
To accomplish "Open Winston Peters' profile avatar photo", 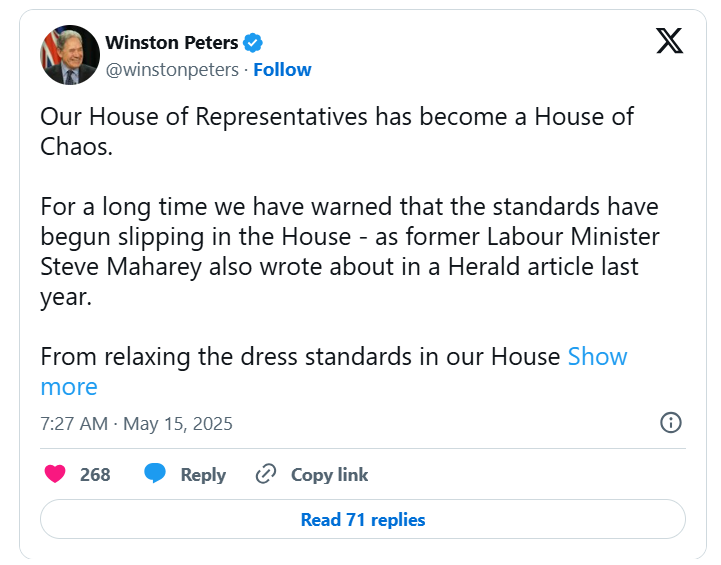I will point(70,55).
